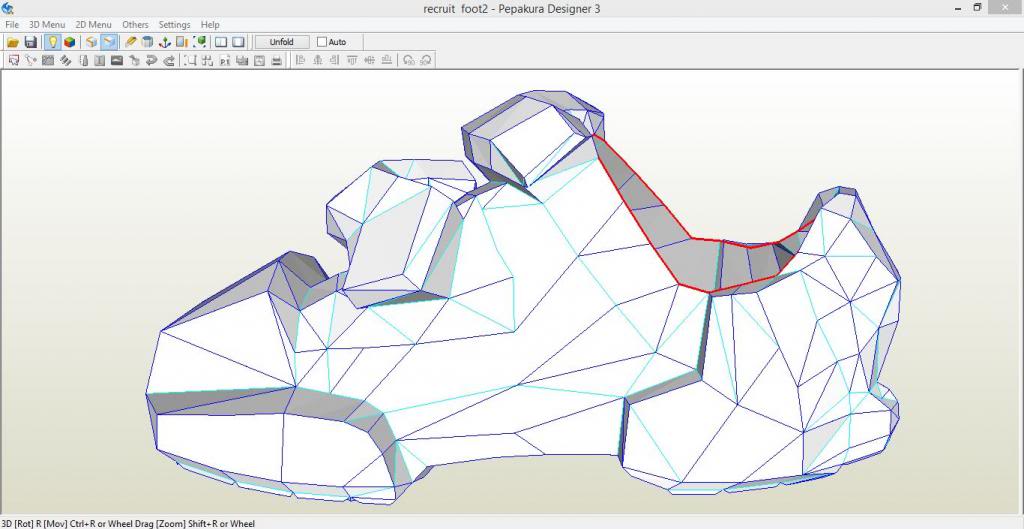Toggle the colored cube texture display button
Viewport: 1024px width, 529px height.
coord(69,42)
